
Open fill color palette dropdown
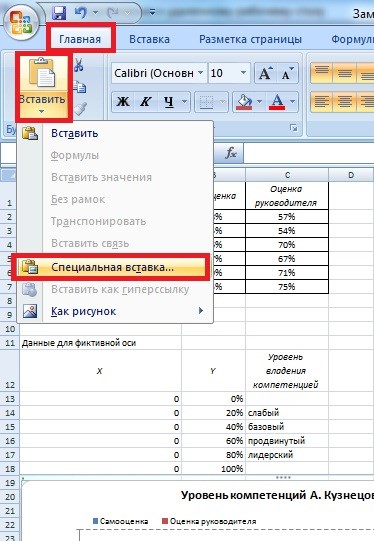259,102
